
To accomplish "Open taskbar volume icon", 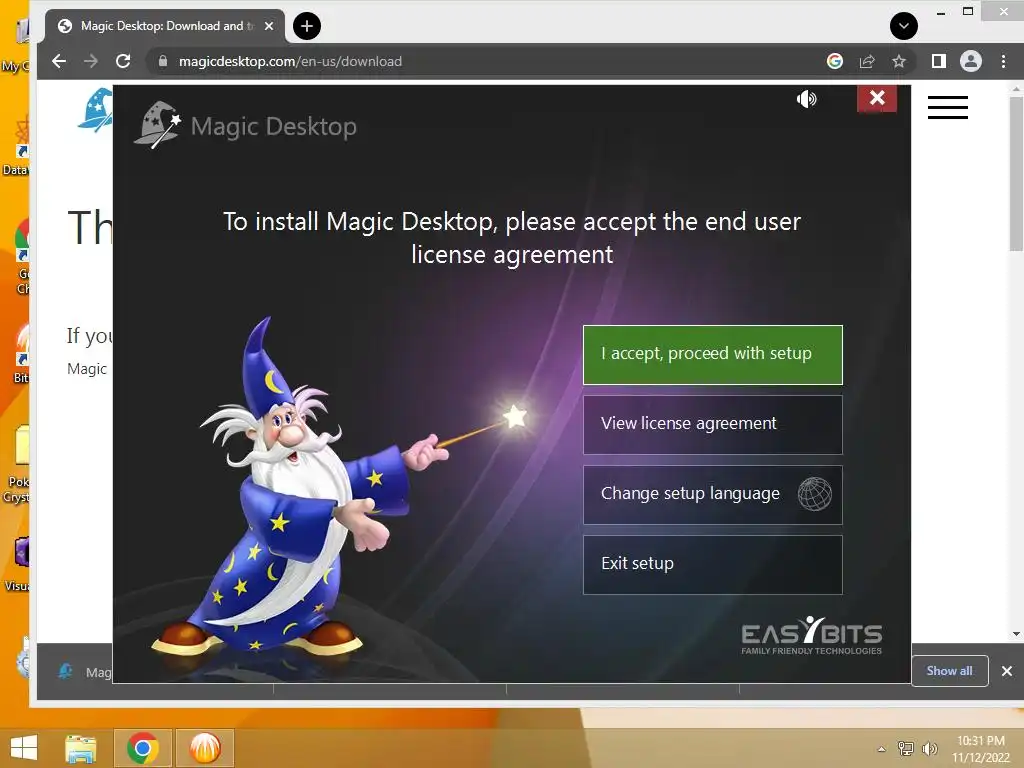I will pyautogui.click(x=929, y=748).
